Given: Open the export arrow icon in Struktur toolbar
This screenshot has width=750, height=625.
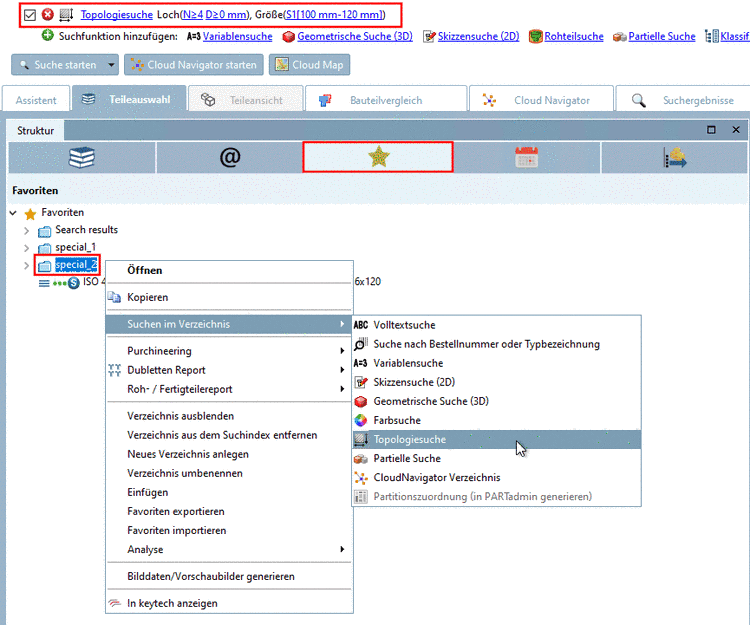Looking at the screenshot, I should [x=674, y=157].
